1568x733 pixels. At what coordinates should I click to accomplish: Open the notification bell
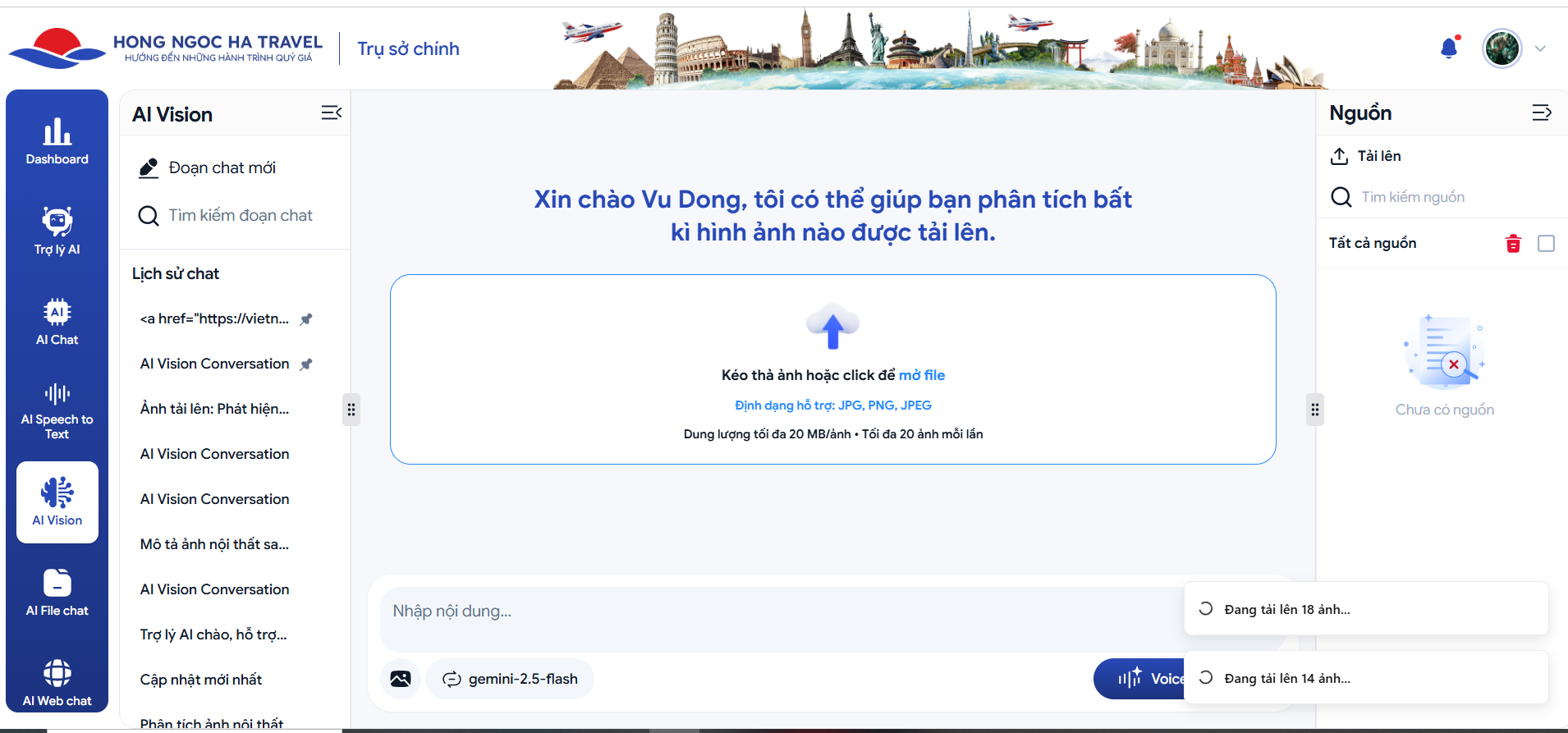[x=1449, y=48]
